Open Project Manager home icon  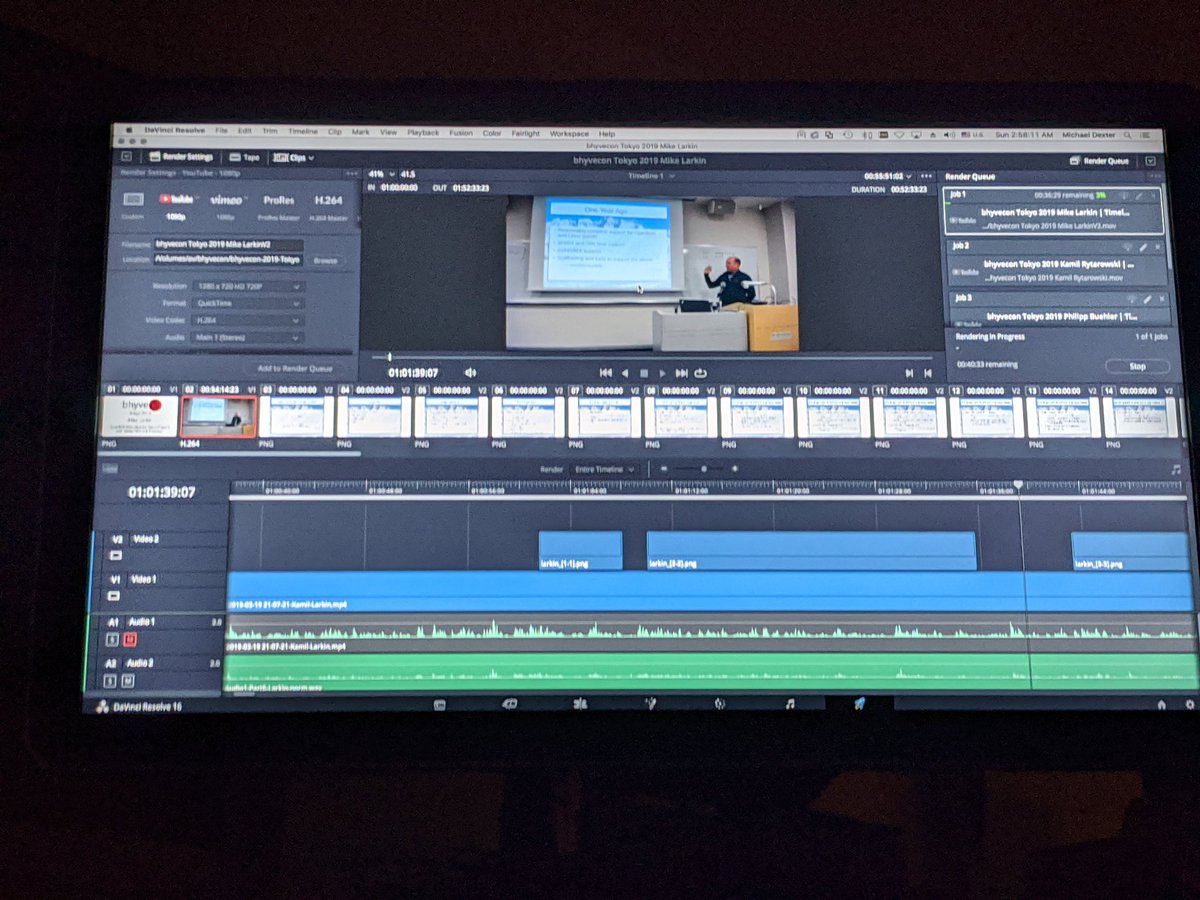(1161, 705)
